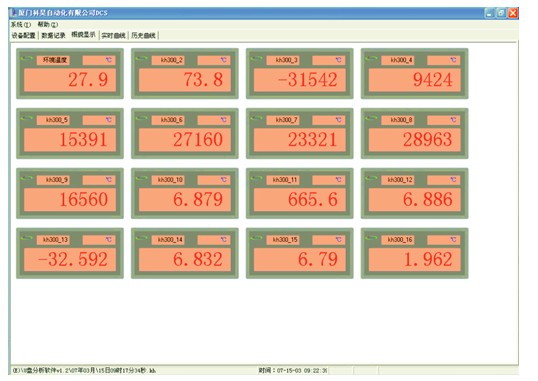Click the green status icon on the kh300_2 panel
Screen dimensions: 538x381
(141, 59)
